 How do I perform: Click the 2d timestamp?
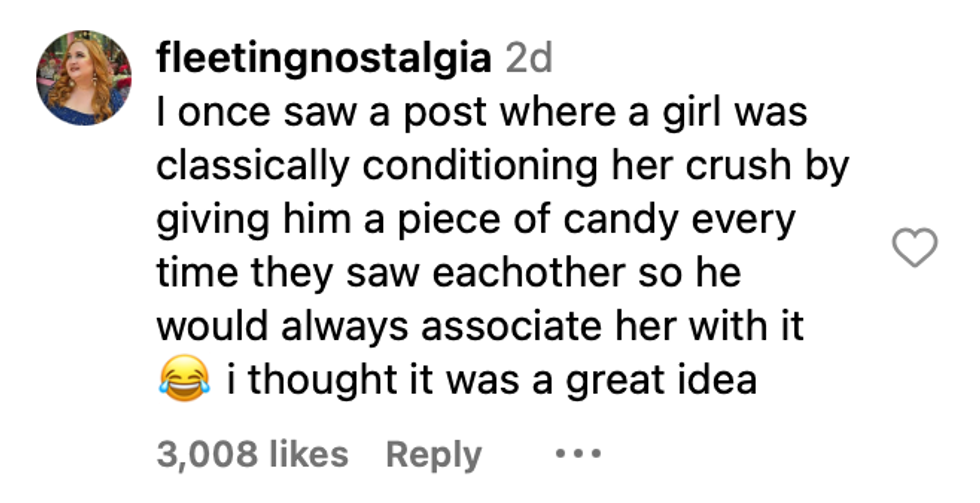(529, 60)
